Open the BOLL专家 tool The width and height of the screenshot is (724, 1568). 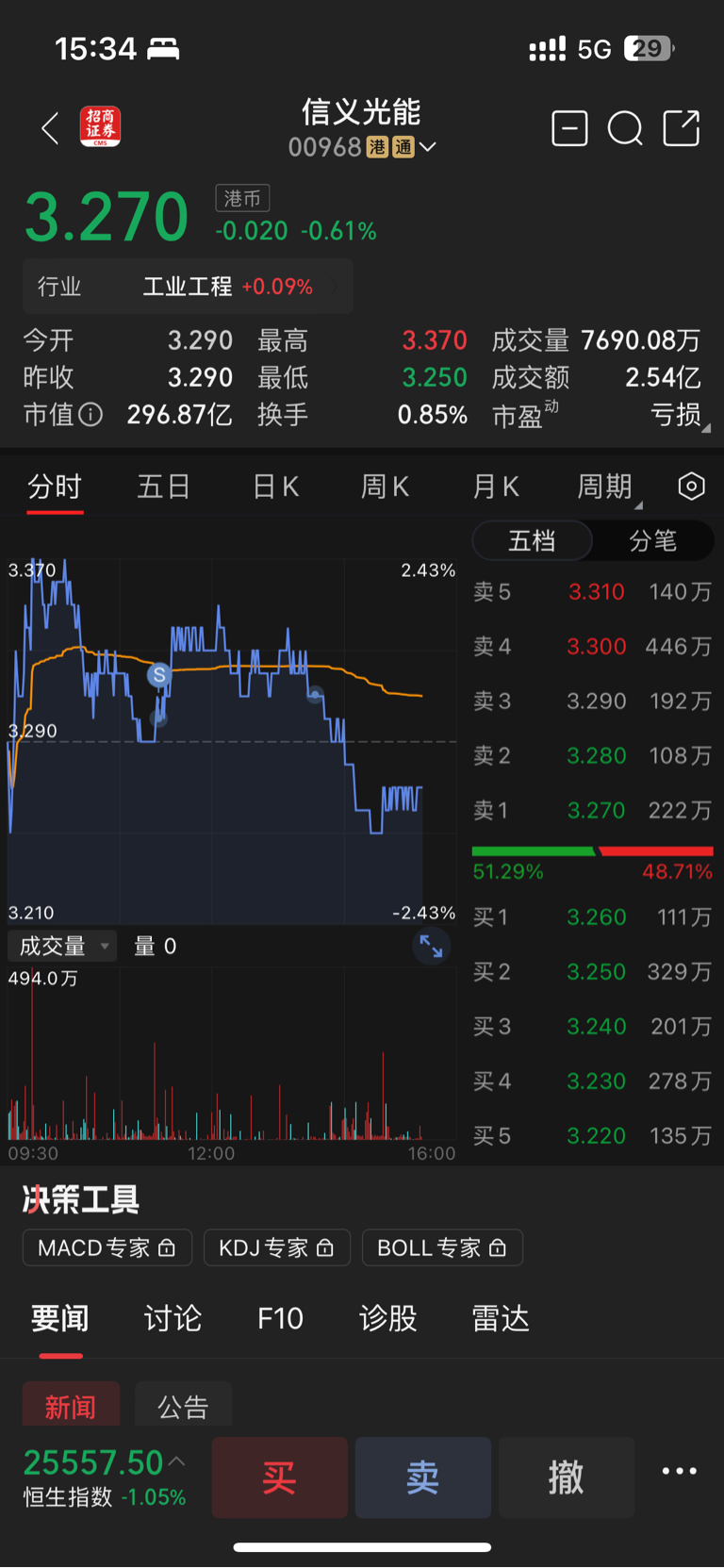443,1247
